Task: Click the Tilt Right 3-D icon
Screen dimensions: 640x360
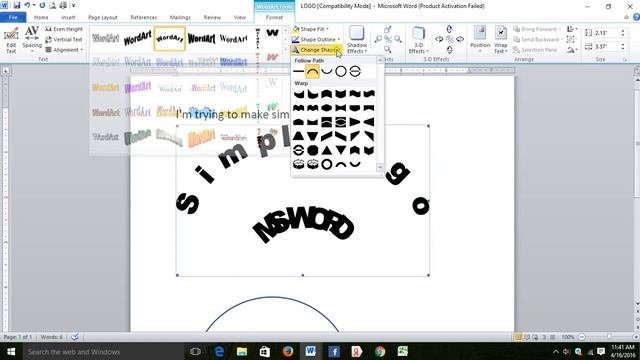Action: [460, 40]
